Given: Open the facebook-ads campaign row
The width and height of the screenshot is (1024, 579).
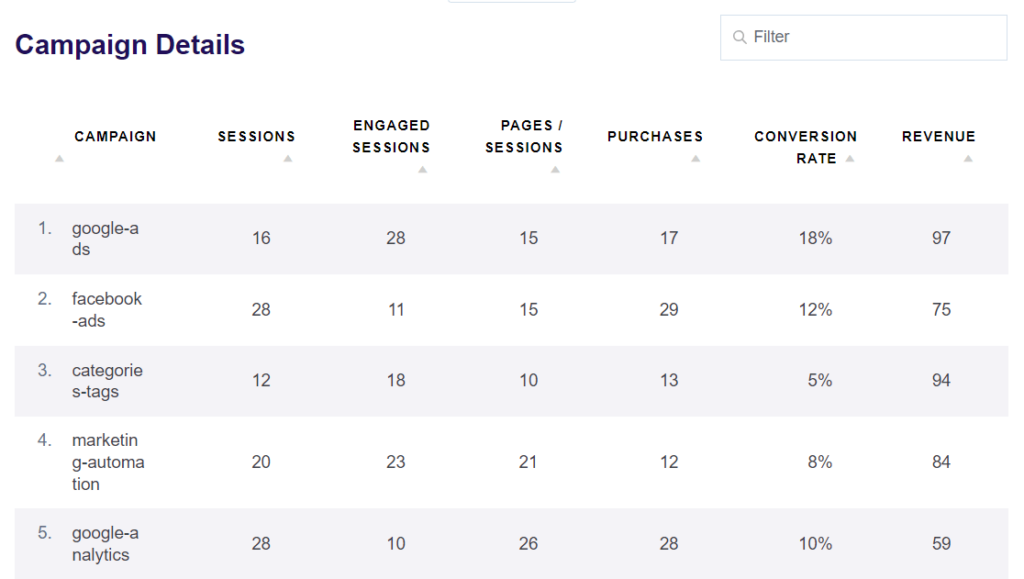Looking at the screenshot, I should 107,310.
